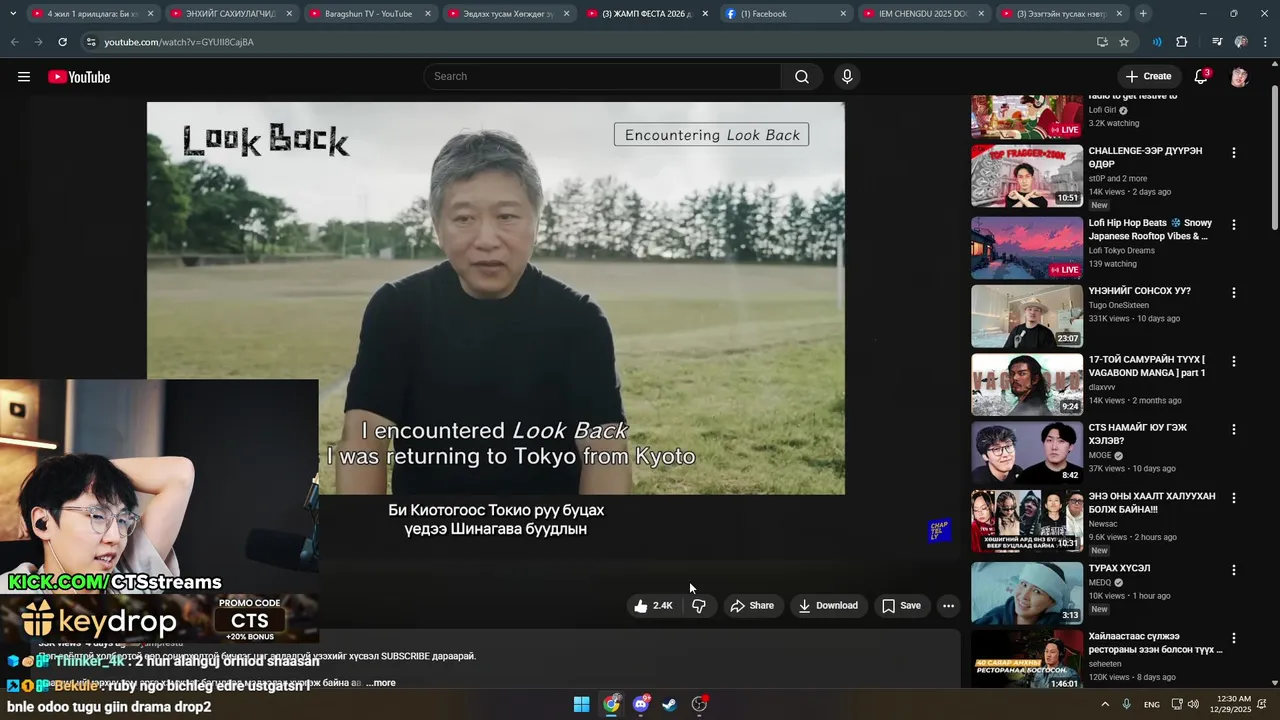The height and width of the screenshot is (720, 1280).
Task: Open the media controls icon in Chrome toolbar
Action: tap(1217, 42)
